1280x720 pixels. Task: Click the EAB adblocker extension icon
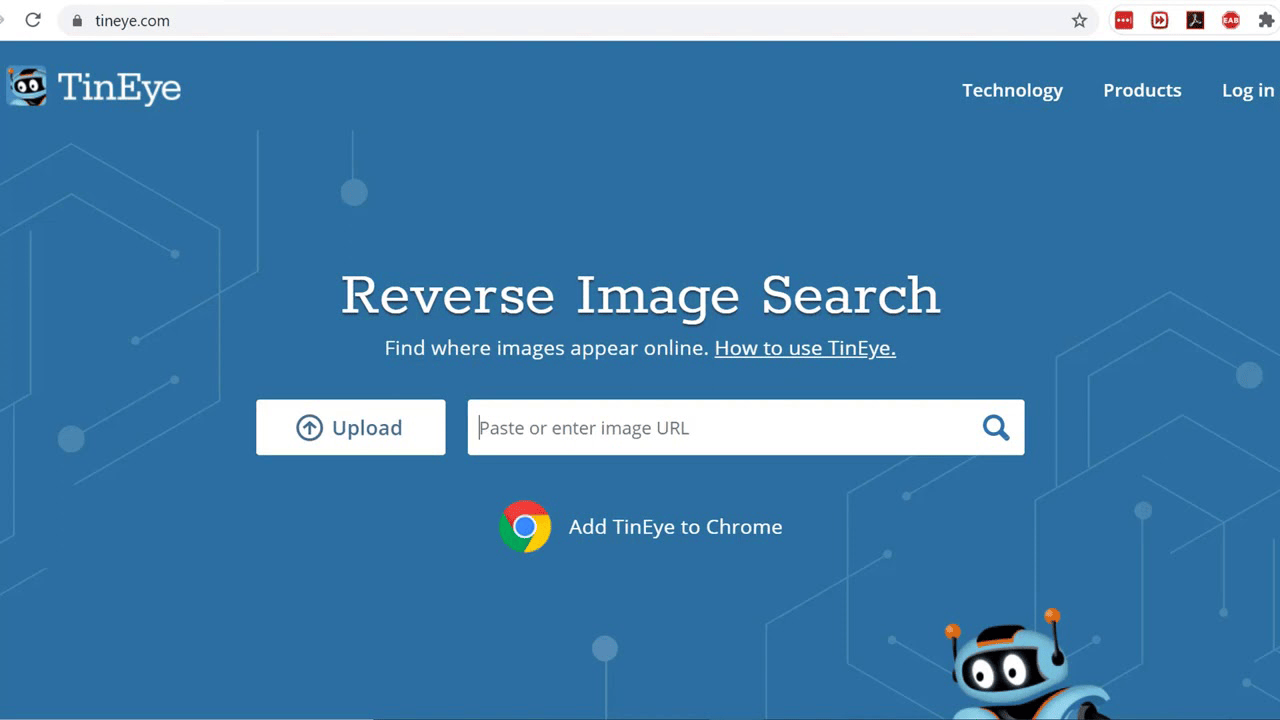coord(1231,20)
